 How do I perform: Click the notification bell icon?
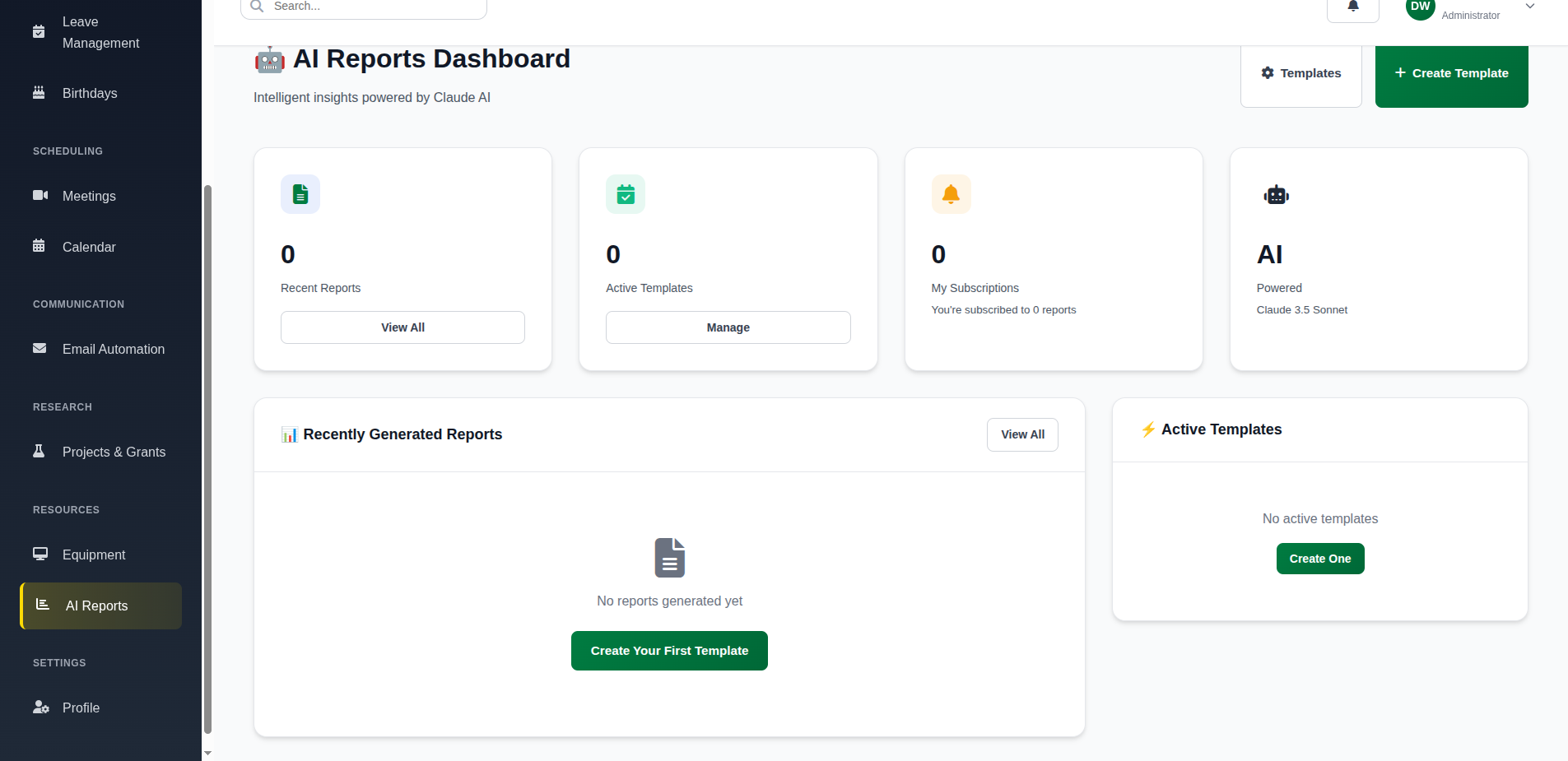pos(1352,6)
